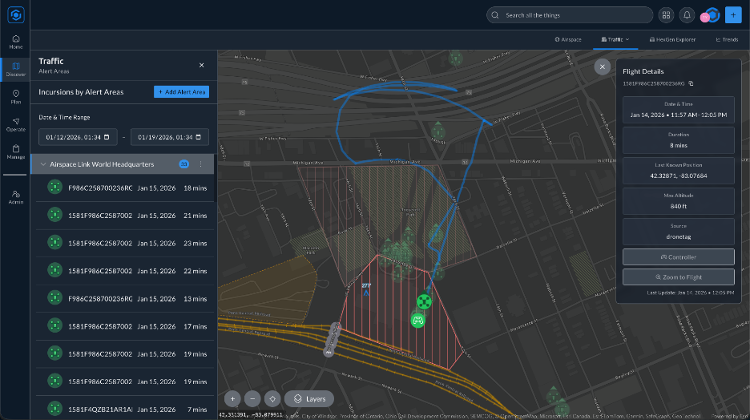The image size is (750, 420).
Task: Go to the Operate sidebar section
Action: [x=15, y=124]
